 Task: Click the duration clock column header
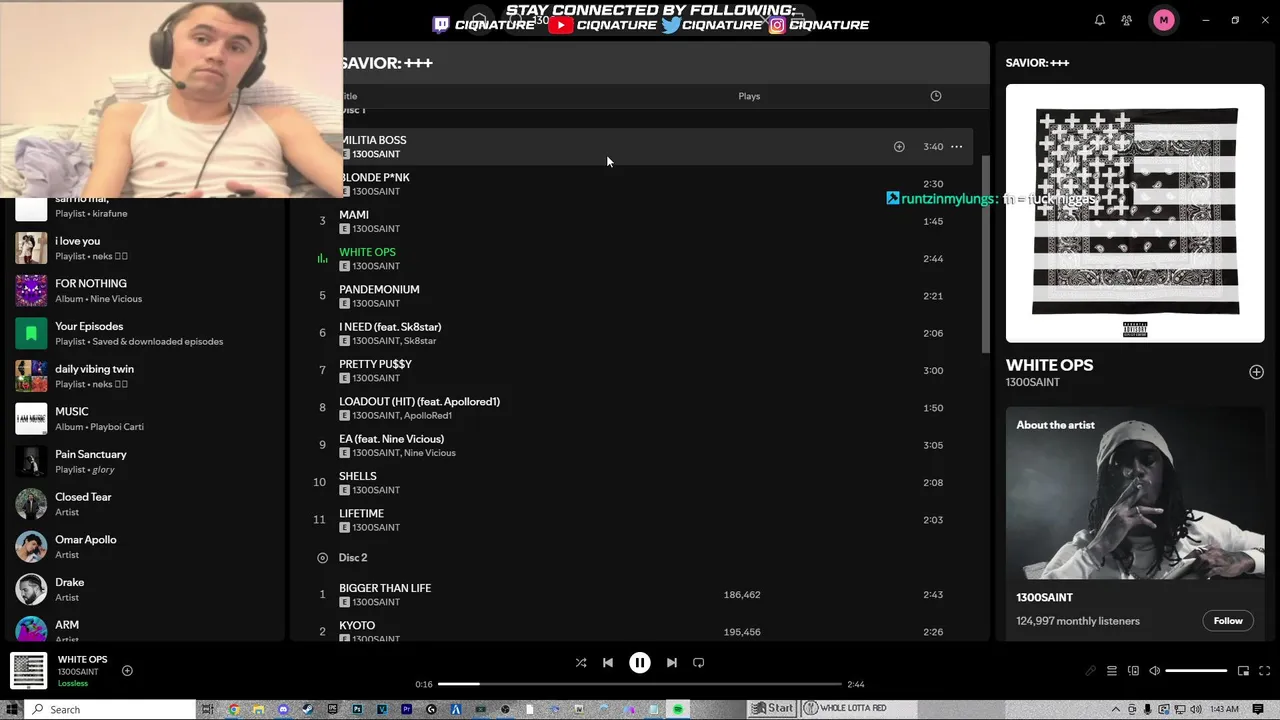(936, 96)
